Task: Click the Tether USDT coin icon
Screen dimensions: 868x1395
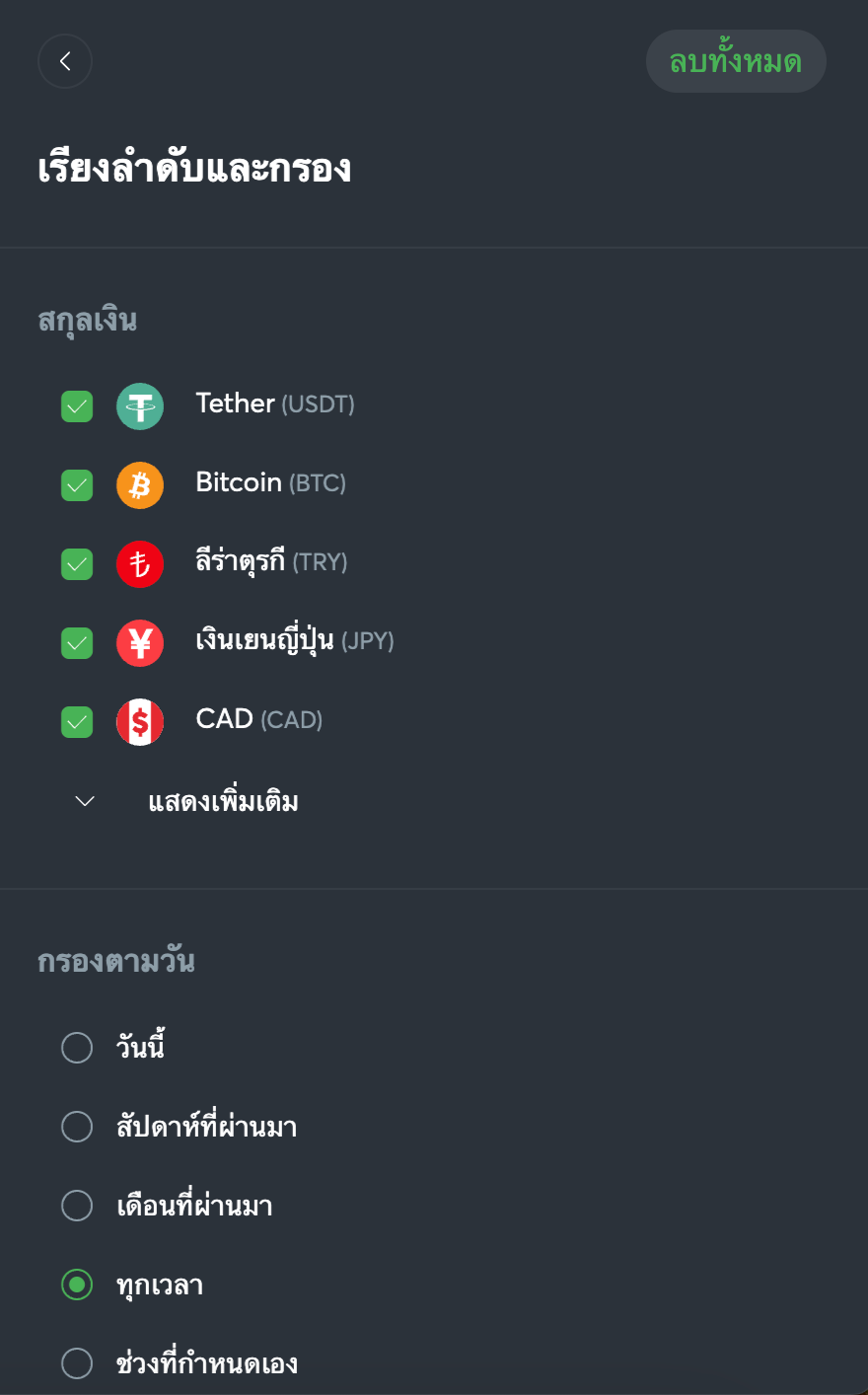Action: 140,405
